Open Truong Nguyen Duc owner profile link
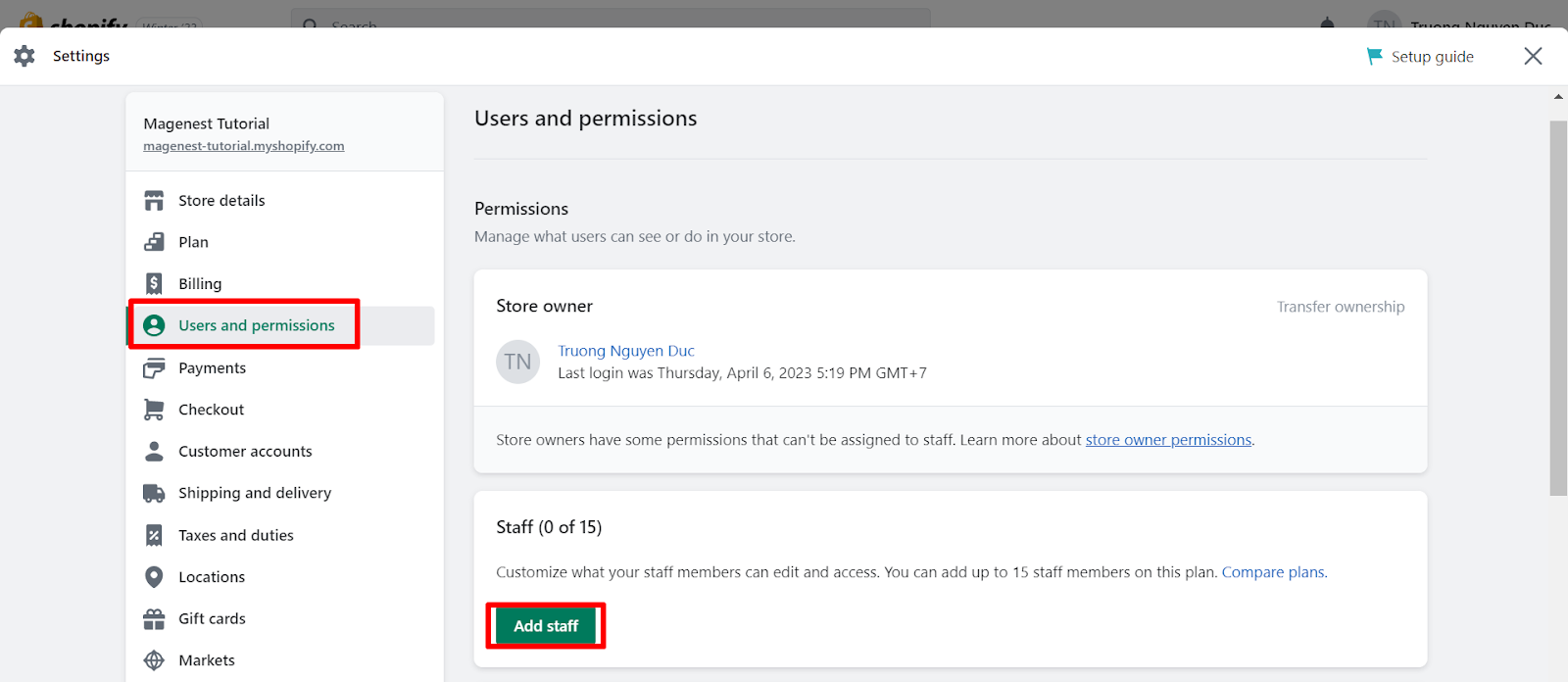The height and width of the screenshot is (682, 1568). pos(625,351)
